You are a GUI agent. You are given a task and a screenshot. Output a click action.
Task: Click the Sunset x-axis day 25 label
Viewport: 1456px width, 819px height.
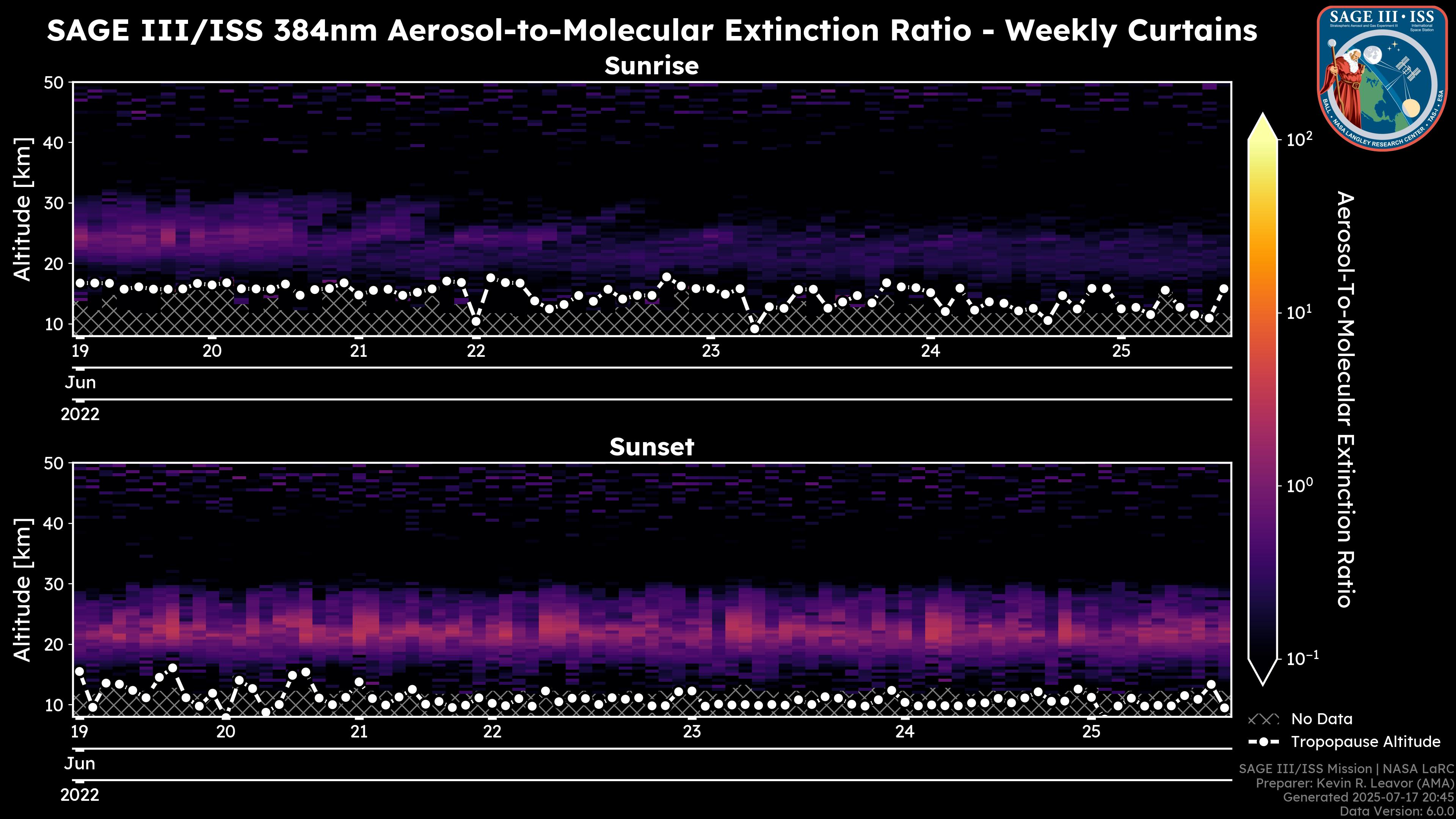[x=1092, y=732]
